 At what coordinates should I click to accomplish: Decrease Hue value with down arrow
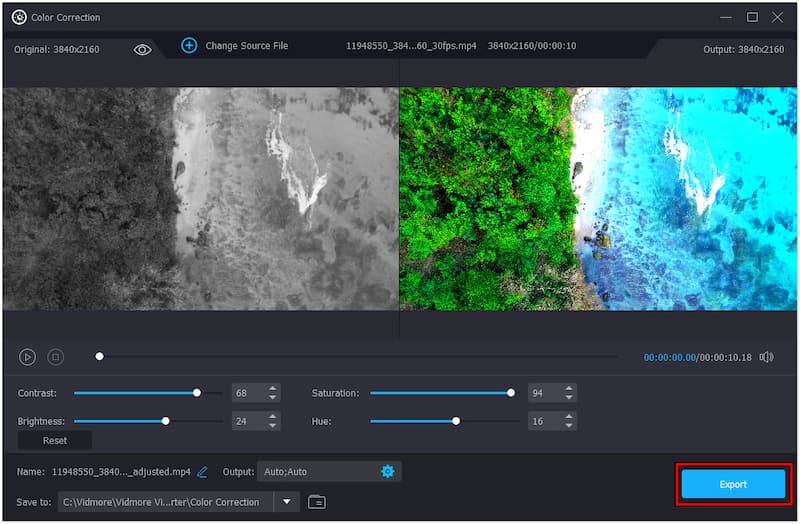click(x=568, y=426)
